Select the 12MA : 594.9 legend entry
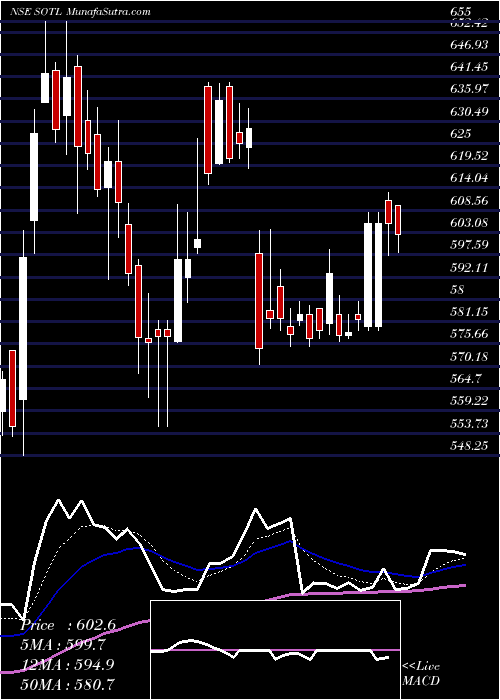This screenshot has height=700, width=500. [67, 665]
